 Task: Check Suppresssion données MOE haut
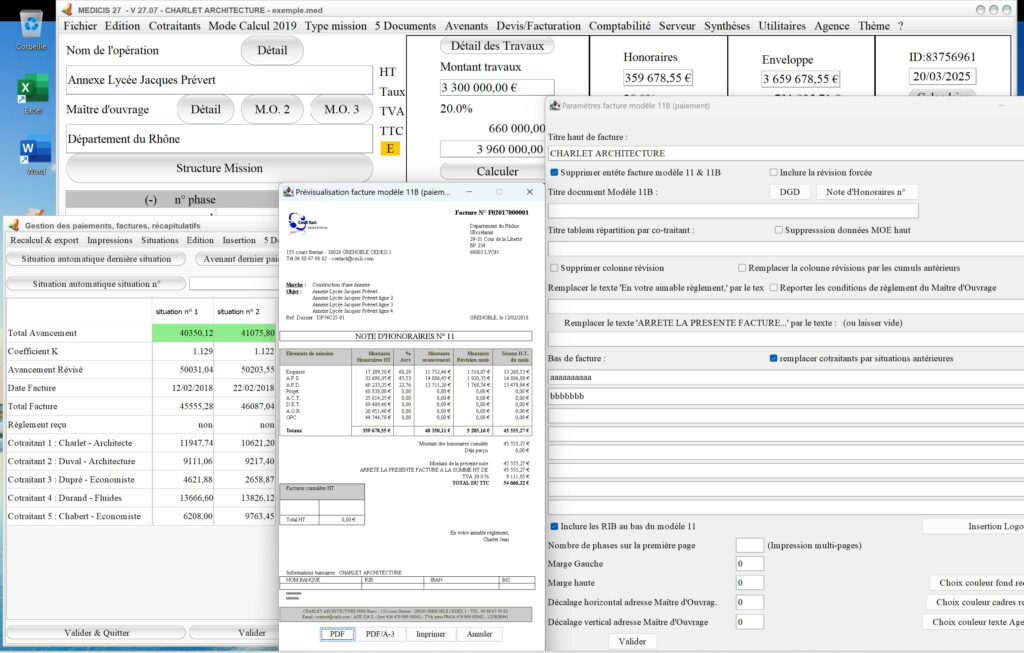pyautogui.click(x=778, y=230)
